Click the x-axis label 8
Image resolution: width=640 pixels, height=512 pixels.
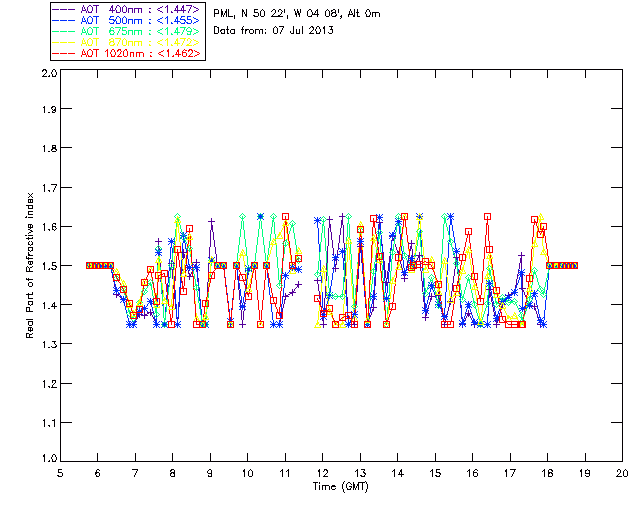click(173, 473)
